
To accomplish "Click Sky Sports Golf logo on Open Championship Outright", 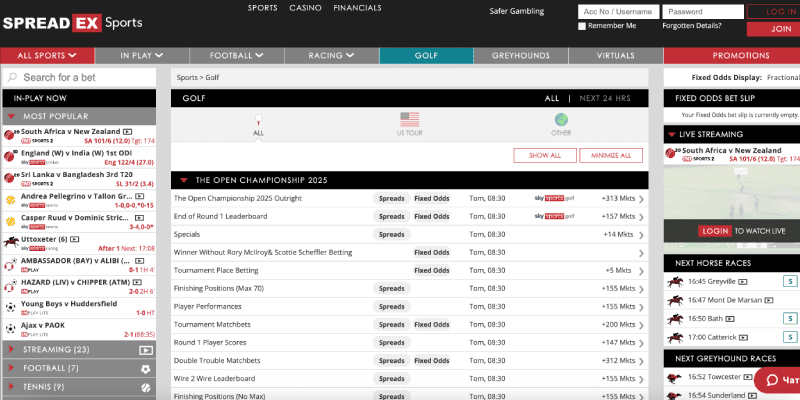I will click(554, 198).
